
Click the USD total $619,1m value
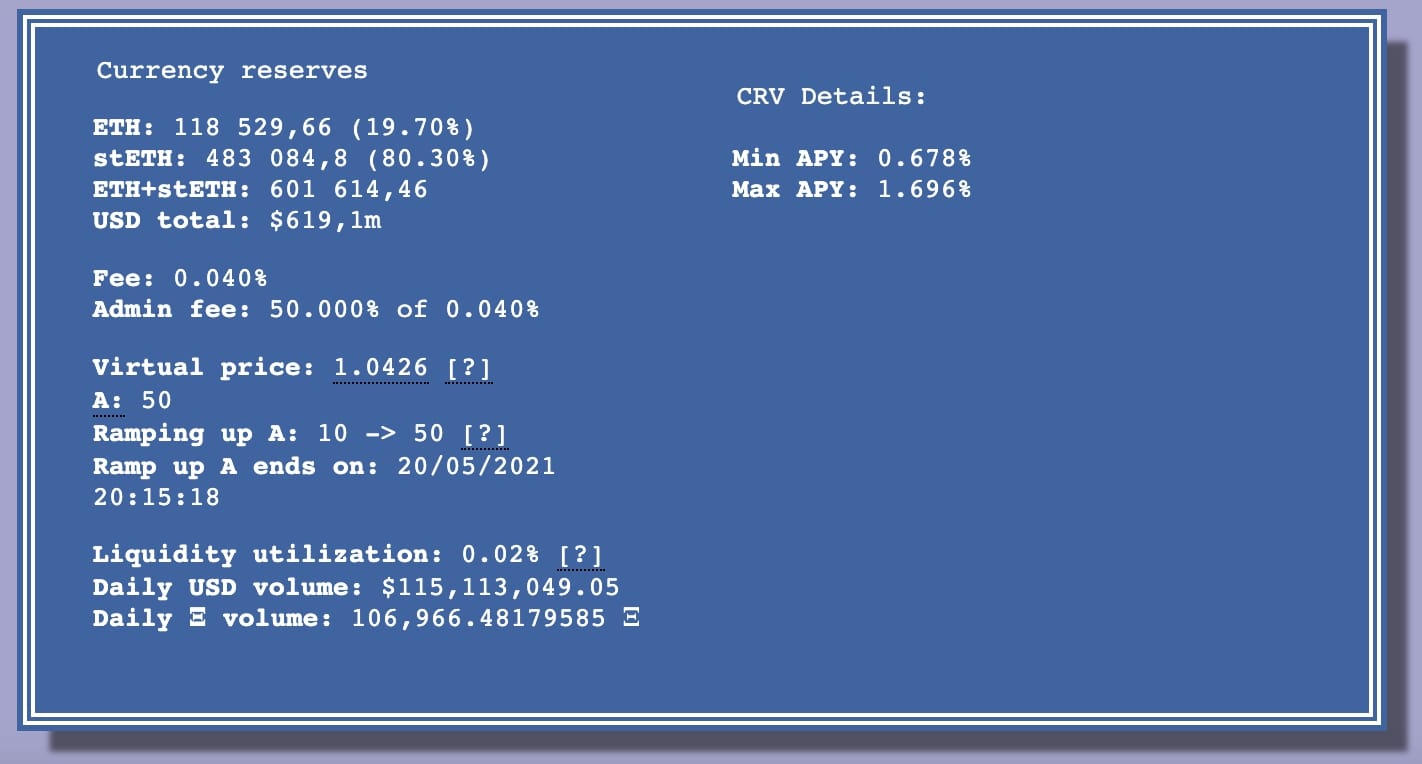tap(325, 221)
